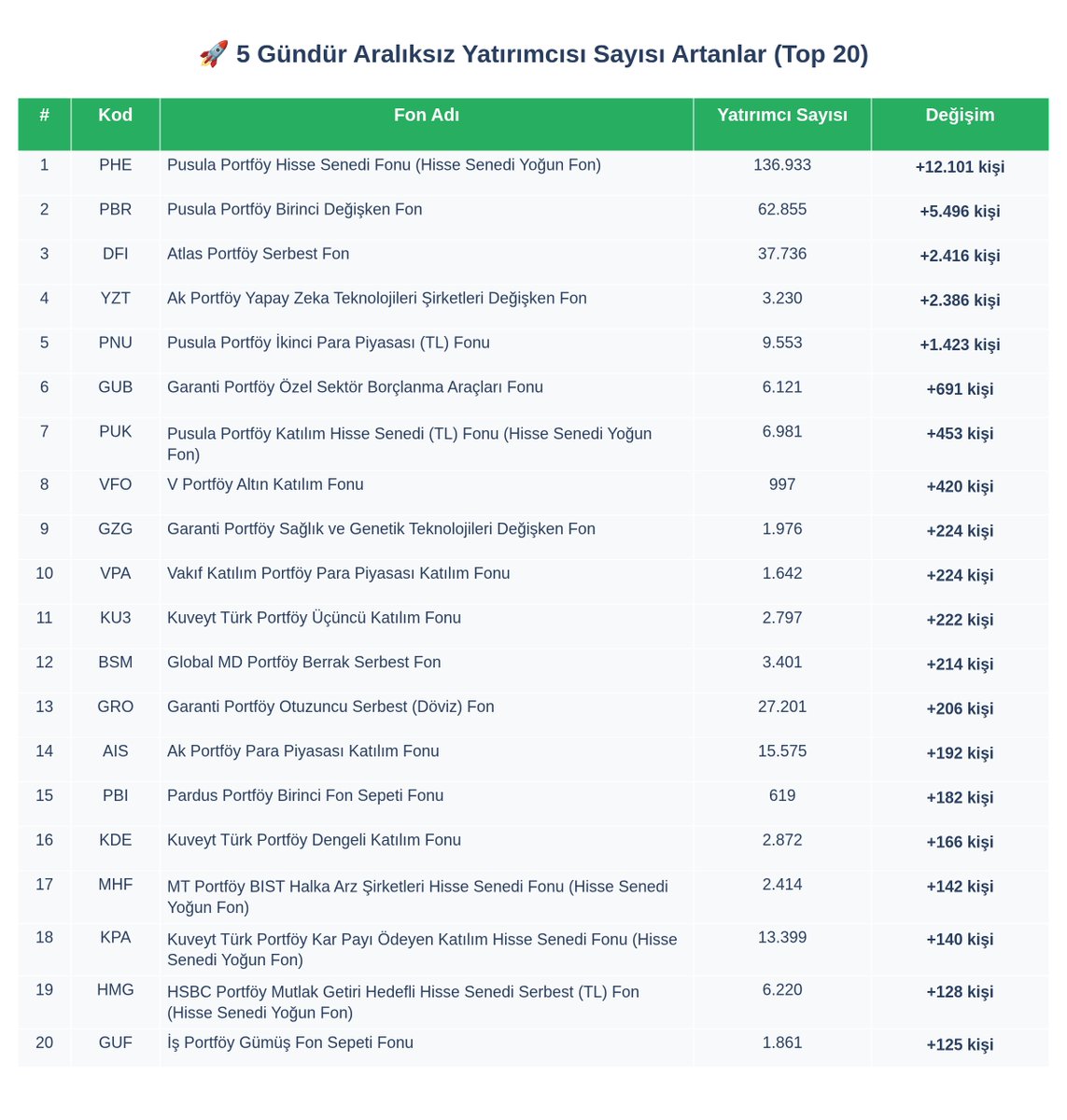This screenshot has height=1120, width=1067.
Task: Click 'Ak Portföy Para Piyasası Katılım Fonu'
Action: coord(303,751)
